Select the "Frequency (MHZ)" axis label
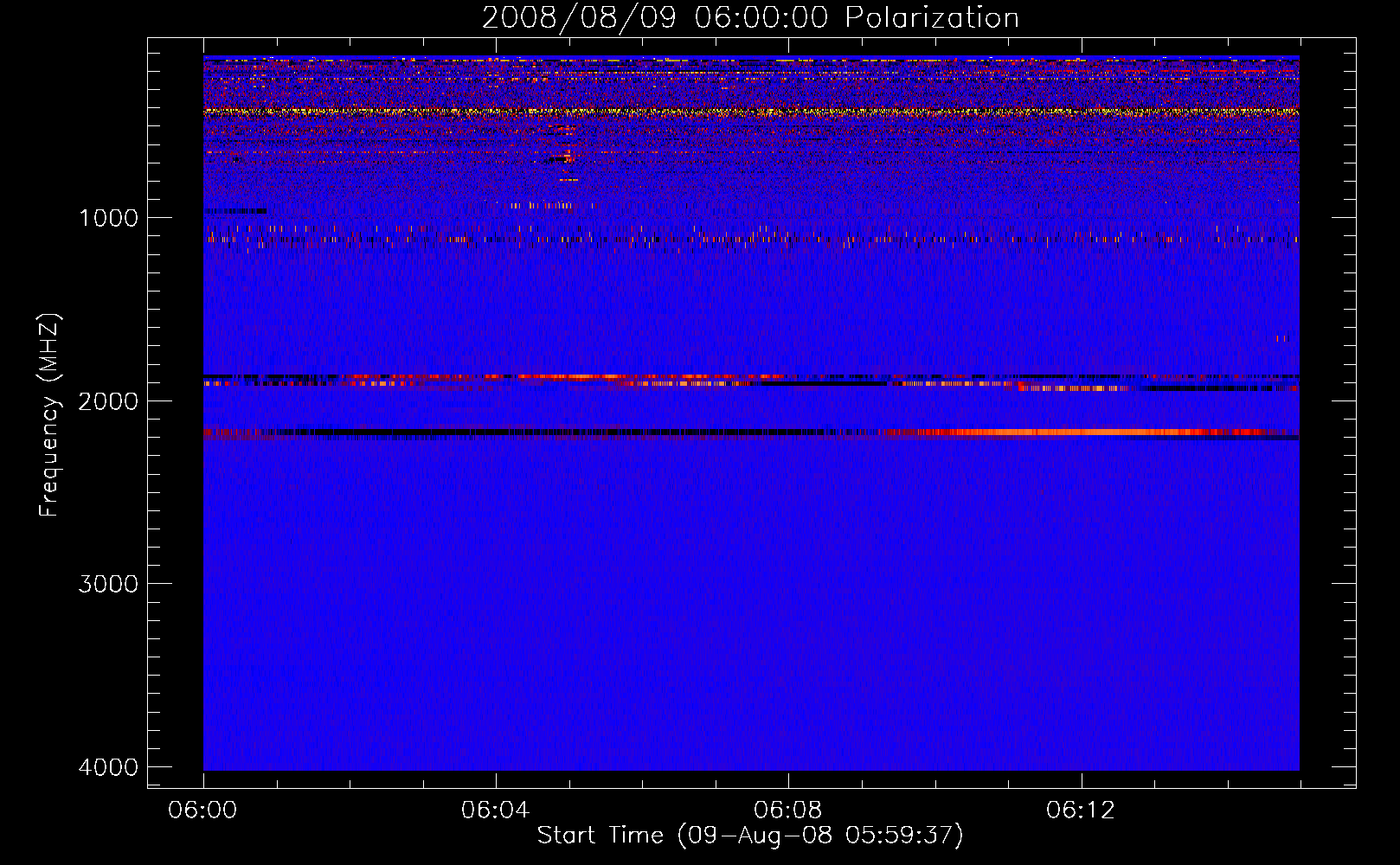Screen dimensions: 1400x865 (50, 415)
